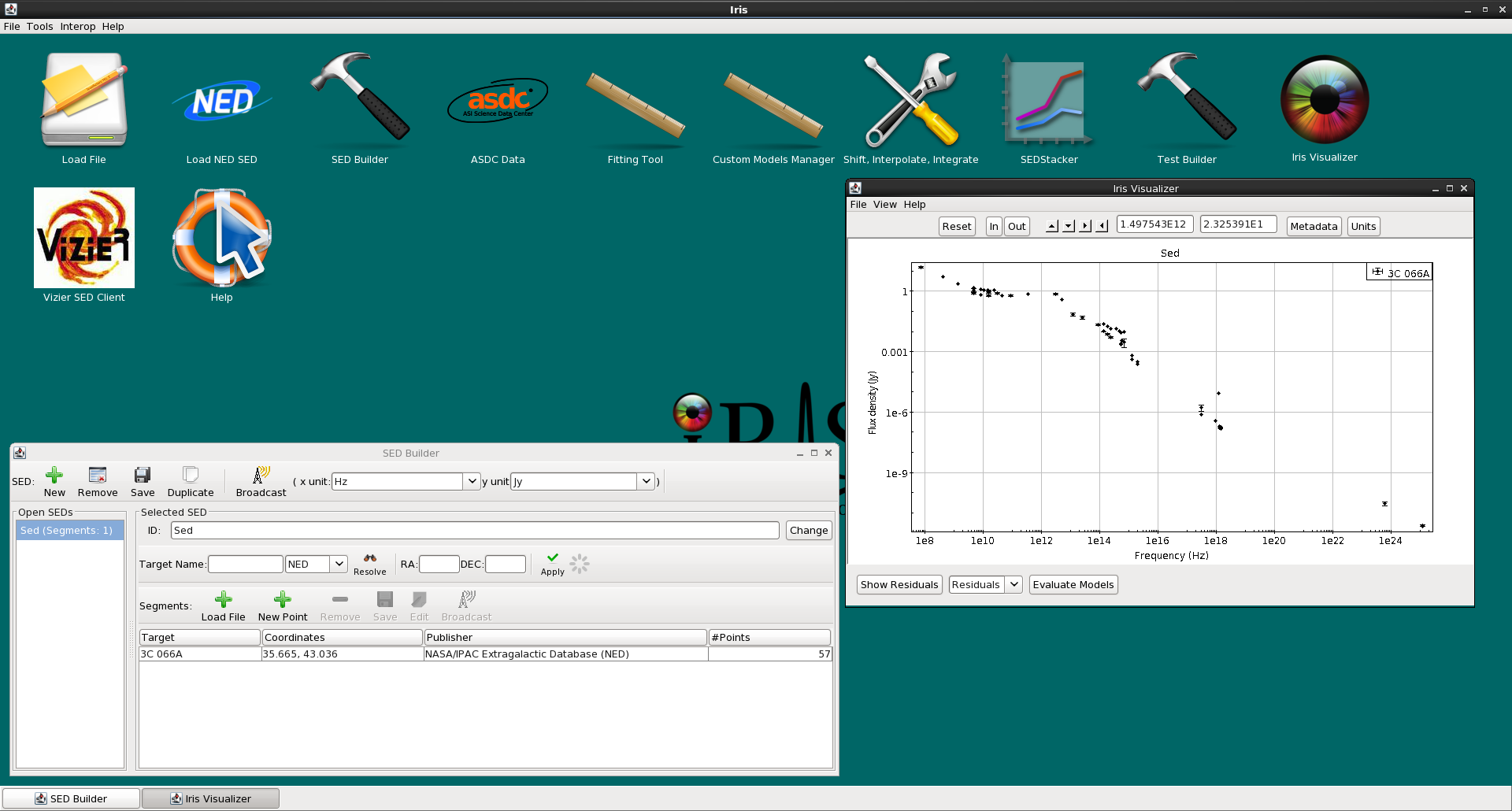The height and width of the screenshot is (811, 1512).
Task: Open the Help lifebuoy icon
Action: (222, 245)
